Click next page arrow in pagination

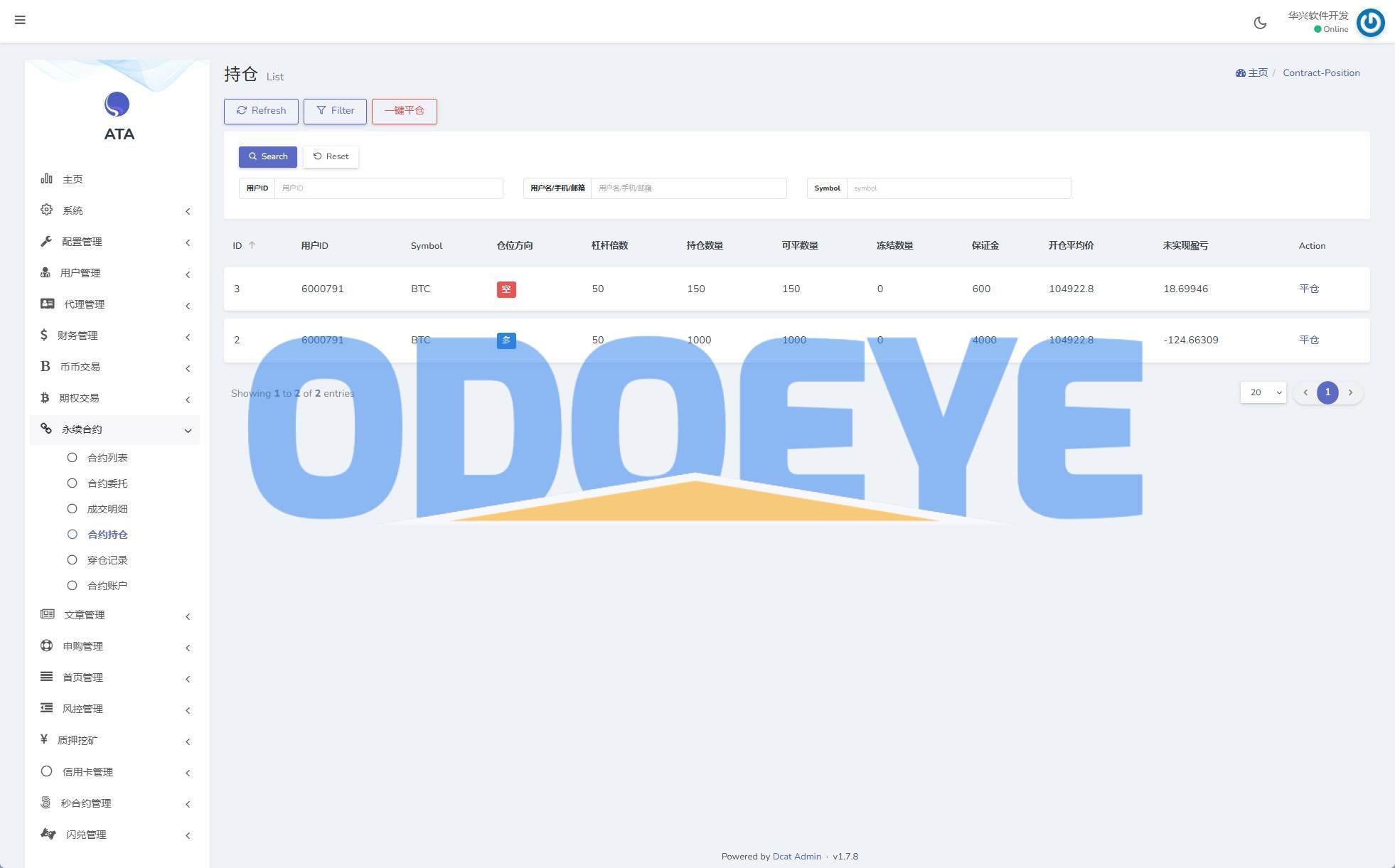[1350, 392]
